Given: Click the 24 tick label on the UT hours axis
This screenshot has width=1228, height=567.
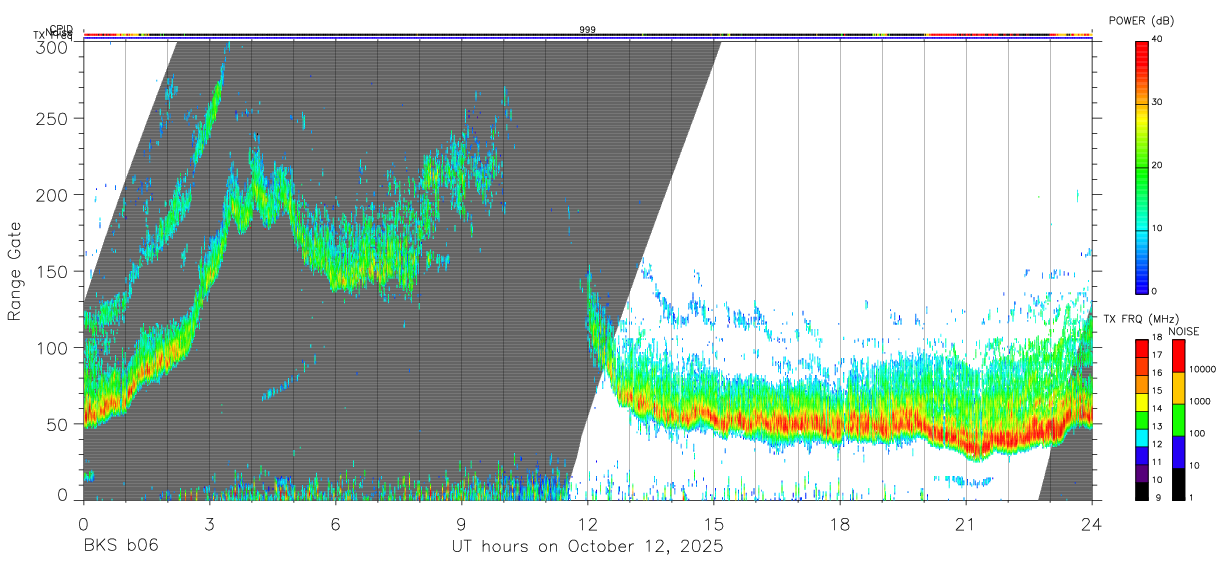Looking at the screenshot, I should pos(1092,523).
